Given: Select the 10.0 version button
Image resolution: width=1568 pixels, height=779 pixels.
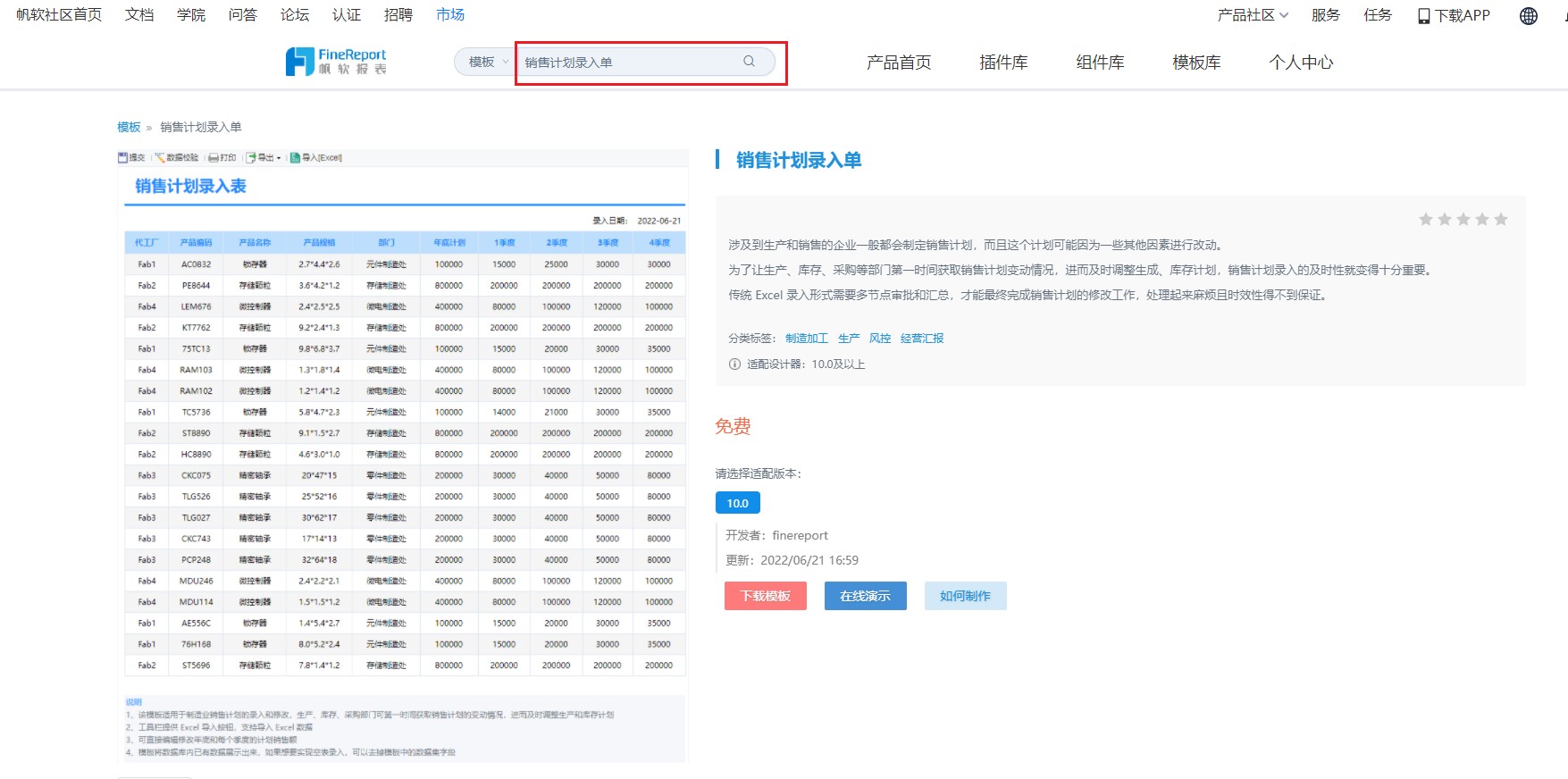Looking at the screenshot, I should click(x=738, y=503).
